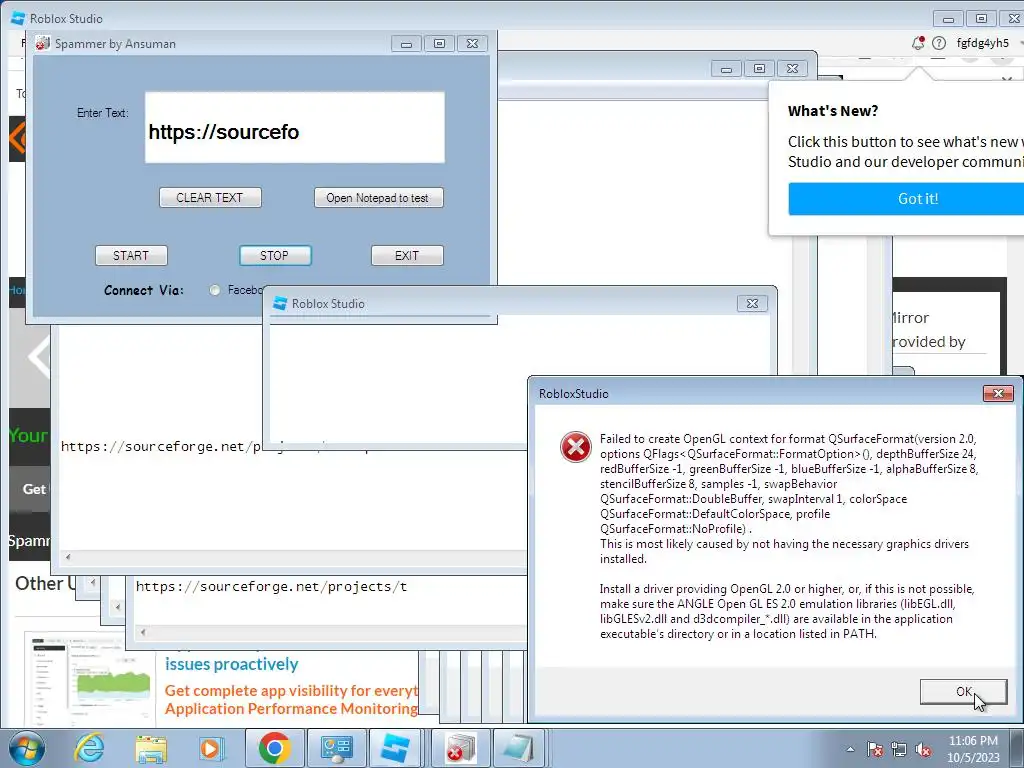Open Roblox Studio notifications bell icon

918,43
